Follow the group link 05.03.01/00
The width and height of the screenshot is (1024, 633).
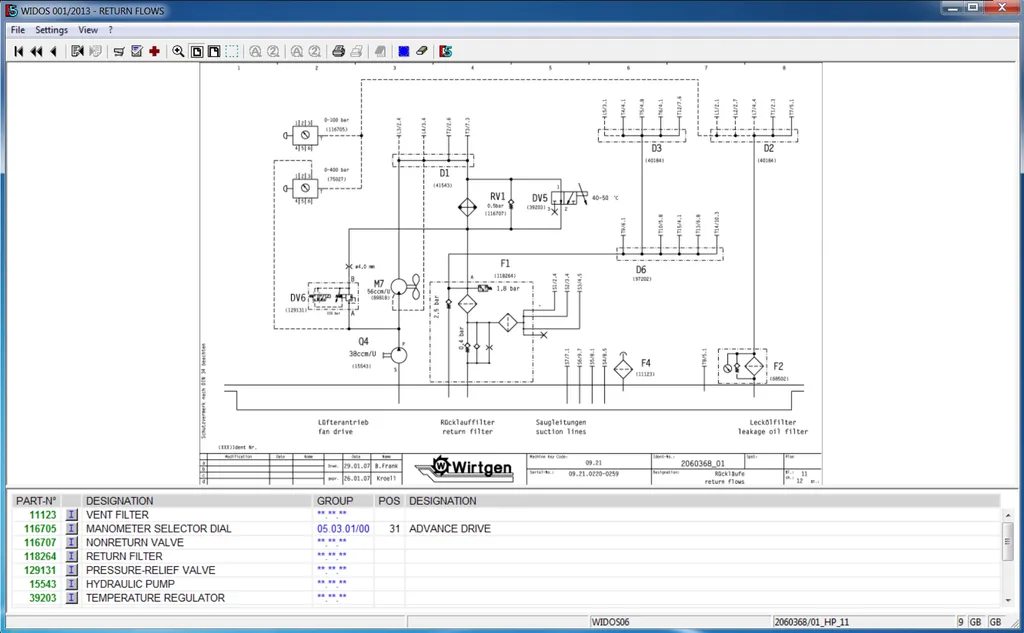coord(344,528)
